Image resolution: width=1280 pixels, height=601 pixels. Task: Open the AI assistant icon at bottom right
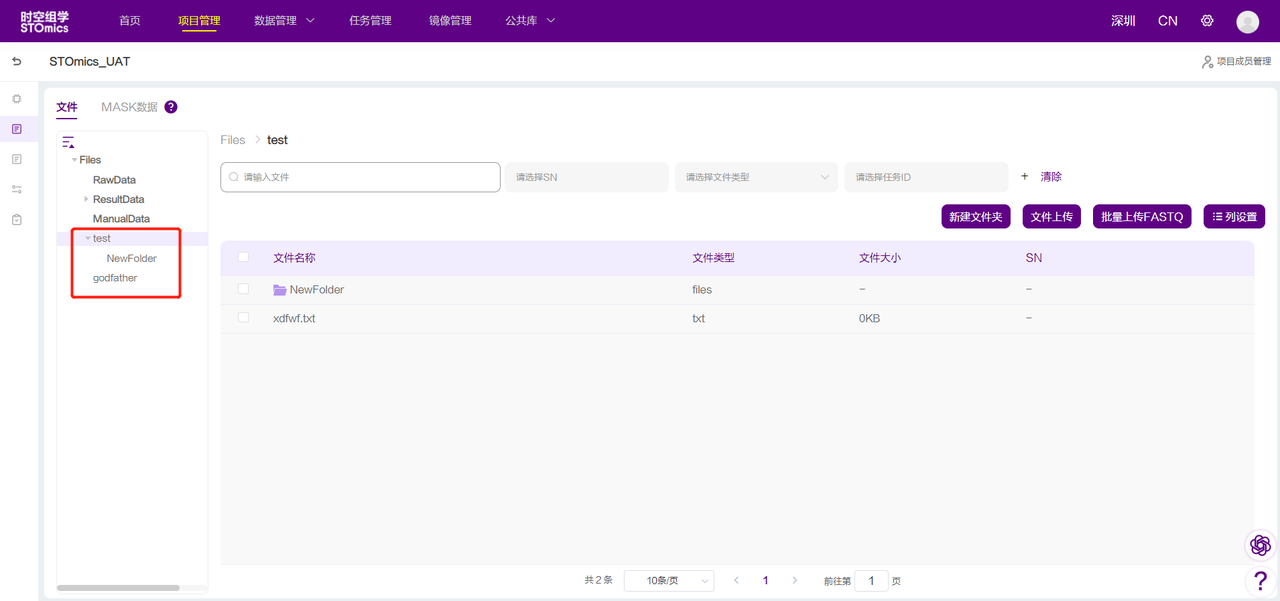1260,545
